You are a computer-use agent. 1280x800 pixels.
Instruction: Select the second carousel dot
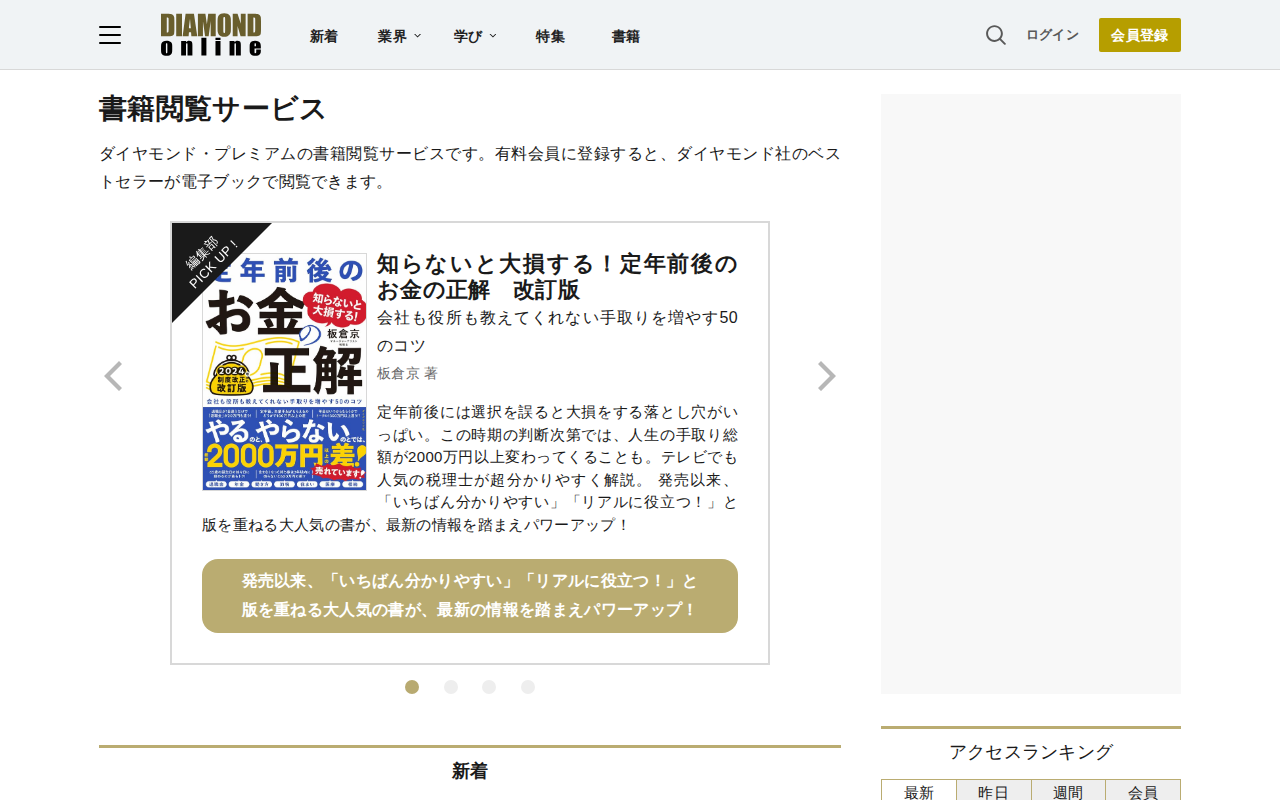pyautogui.click(x=451, y=687)
